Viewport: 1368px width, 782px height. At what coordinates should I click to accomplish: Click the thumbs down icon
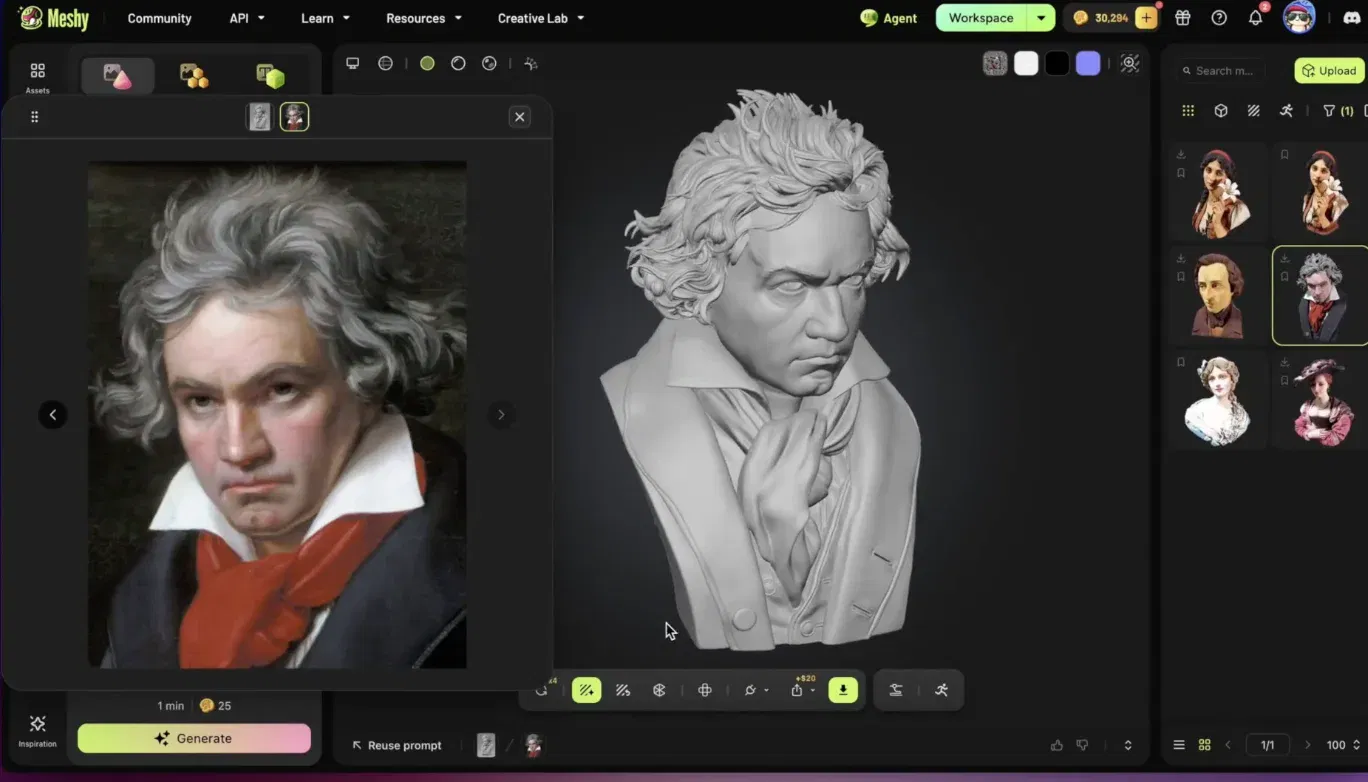click(x=1082, y=745)
